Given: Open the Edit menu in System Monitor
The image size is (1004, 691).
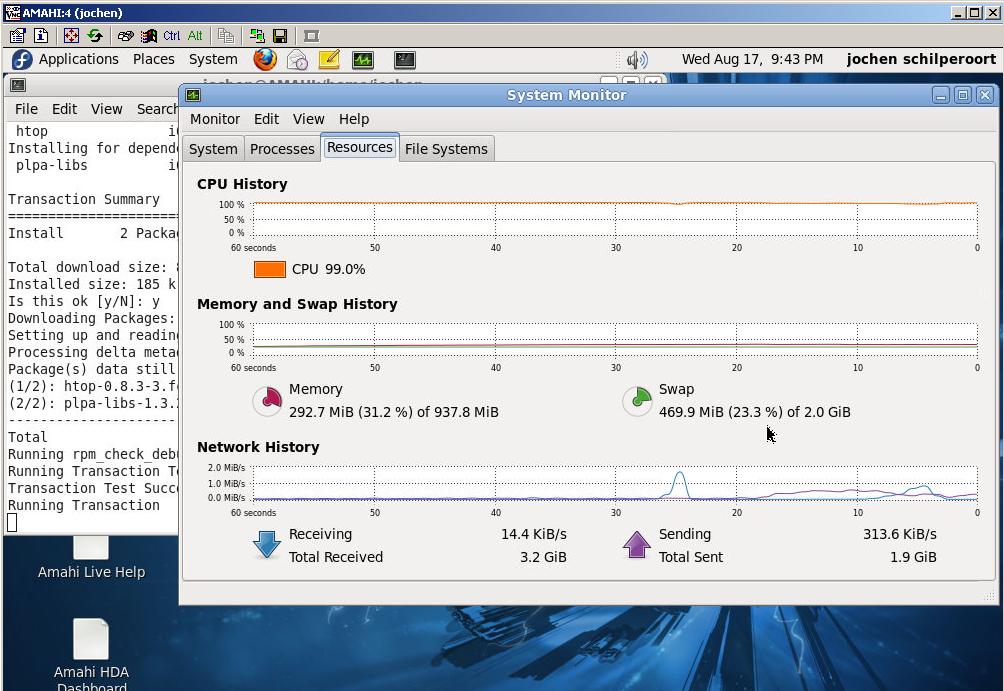Looking at the screenshot, I should 266,119.
